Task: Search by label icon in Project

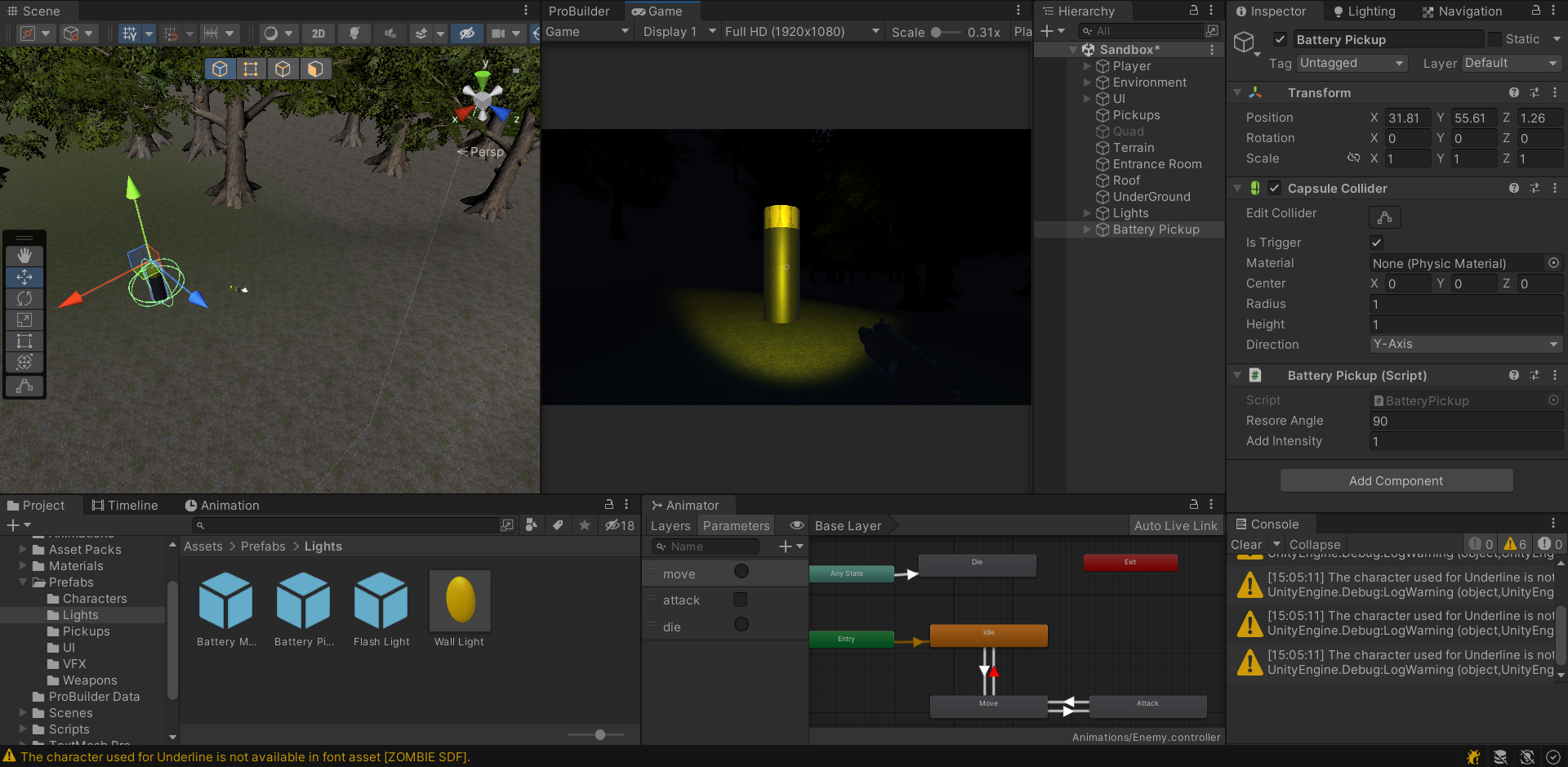Action: [558, 525]
